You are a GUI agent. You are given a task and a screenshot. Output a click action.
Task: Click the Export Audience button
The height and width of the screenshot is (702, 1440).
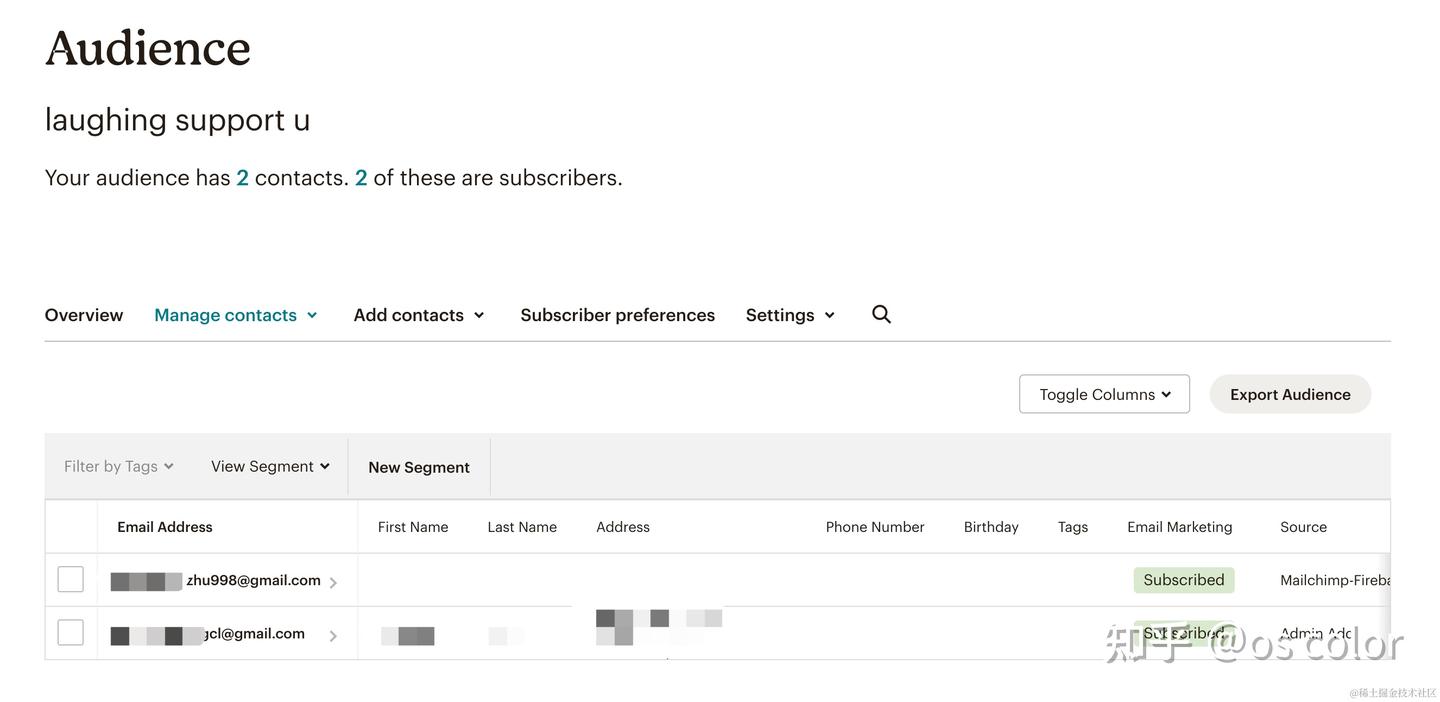(1290, 394)
